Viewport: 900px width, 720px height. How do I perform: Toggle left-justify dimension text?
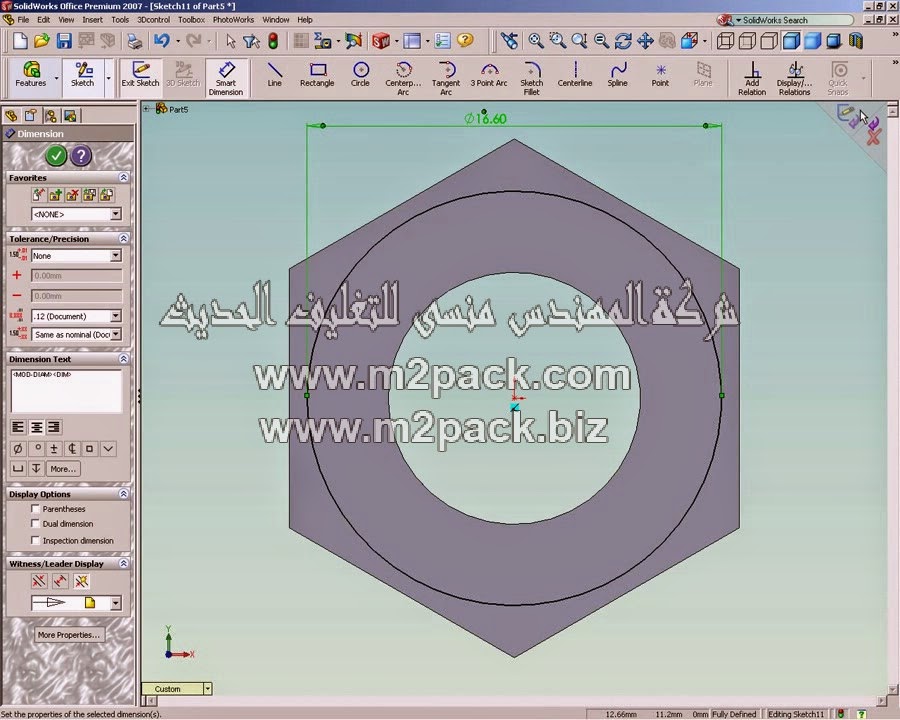(x=18, y=427)
